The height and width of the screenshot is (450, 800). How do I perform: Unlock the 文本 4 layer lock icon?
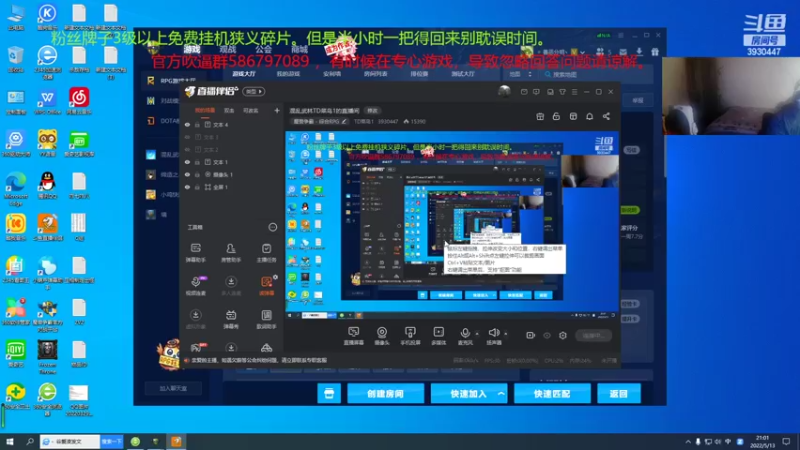pyautogui.click(x=197, y=124)
